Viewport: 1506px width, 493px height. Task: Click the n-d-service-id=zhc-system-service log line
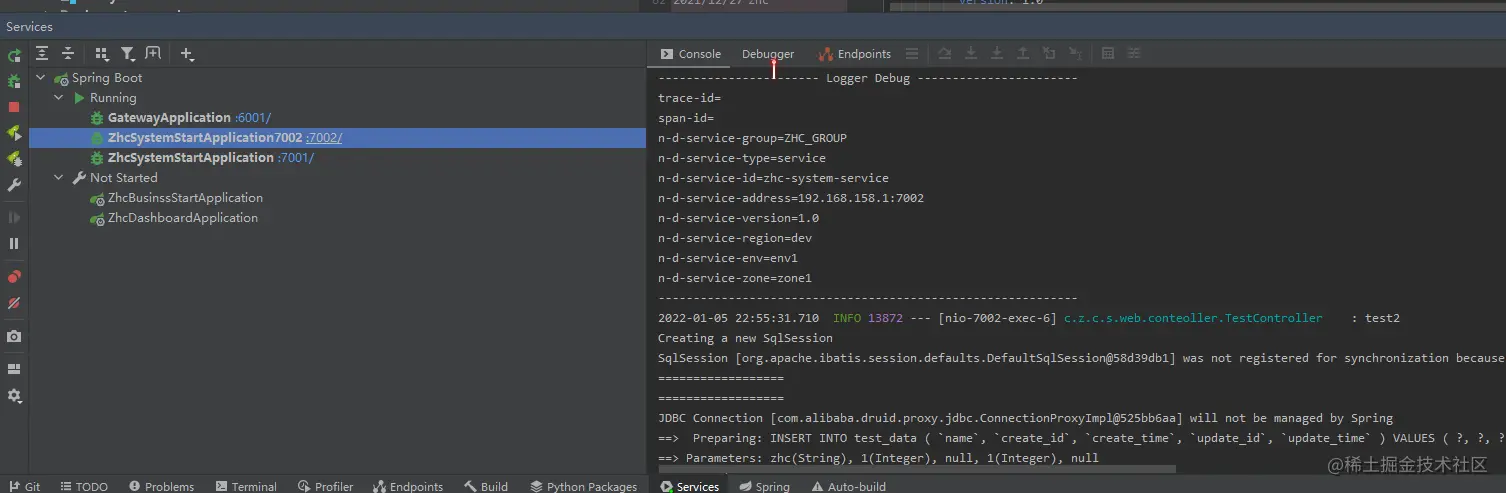pos(773,178)
